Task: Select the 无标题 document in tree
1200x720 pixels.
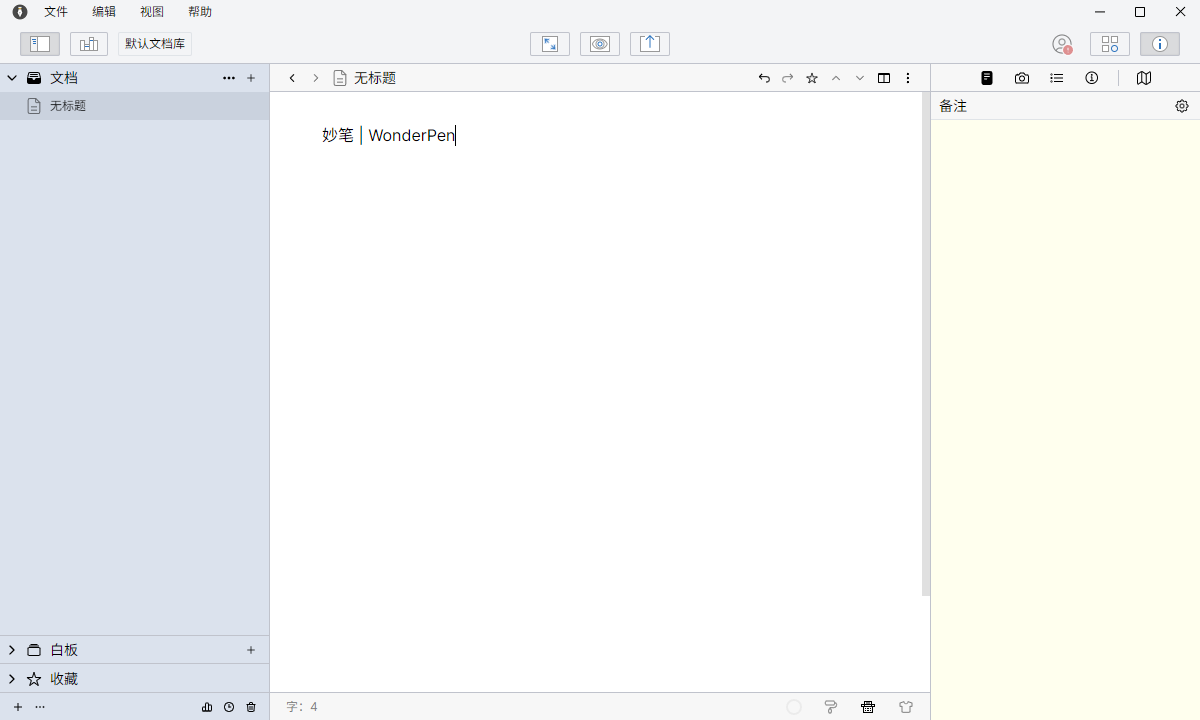Action: 134,106
